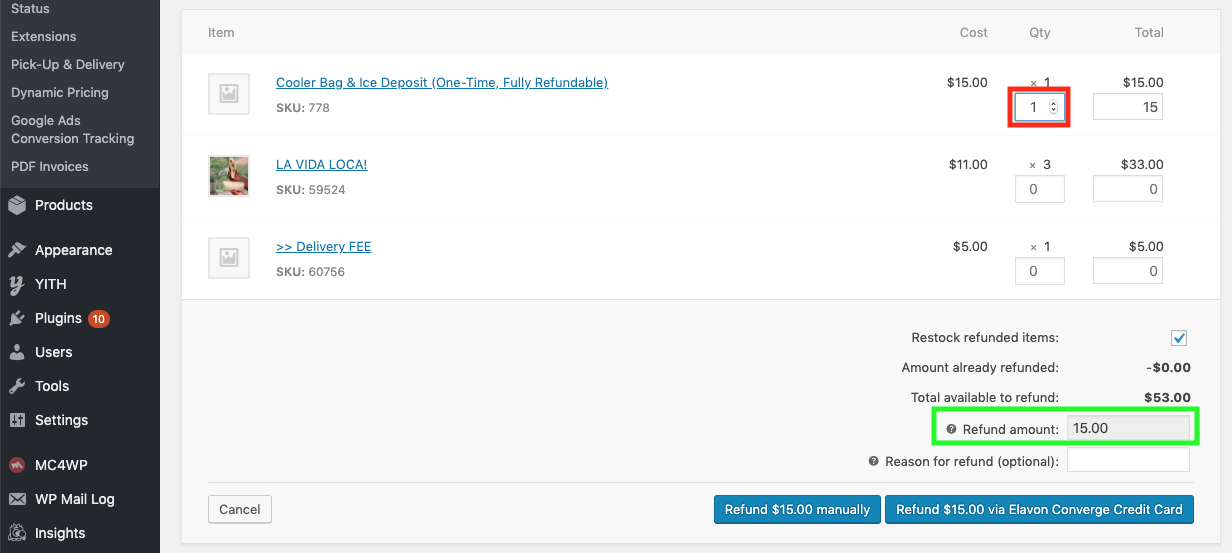
Task: Click the Appearance paintbrush icon
Action: tap(17, 250)
